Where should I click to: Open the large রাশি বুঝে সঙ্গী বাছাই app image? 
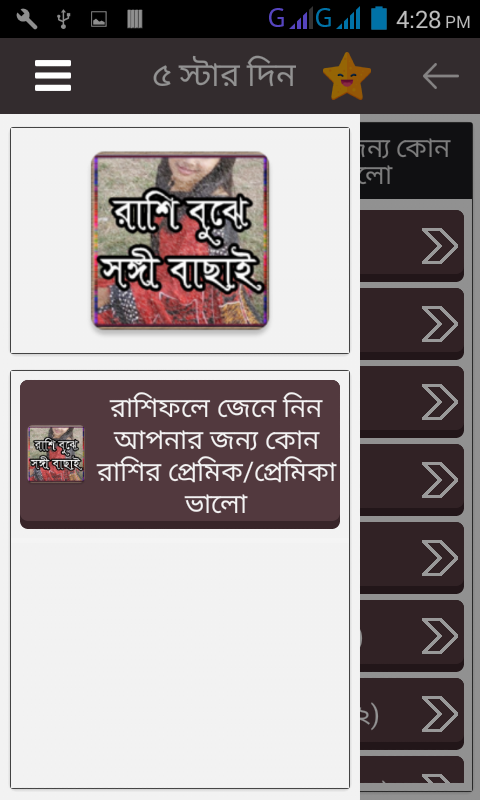coord(180,240)
